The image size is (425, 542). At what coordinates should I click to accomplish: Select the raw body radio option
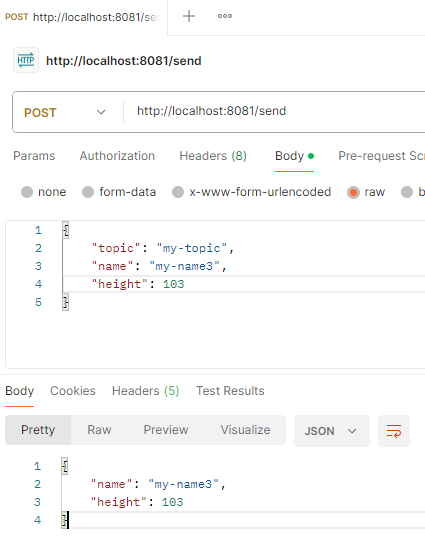click(353, 192)
